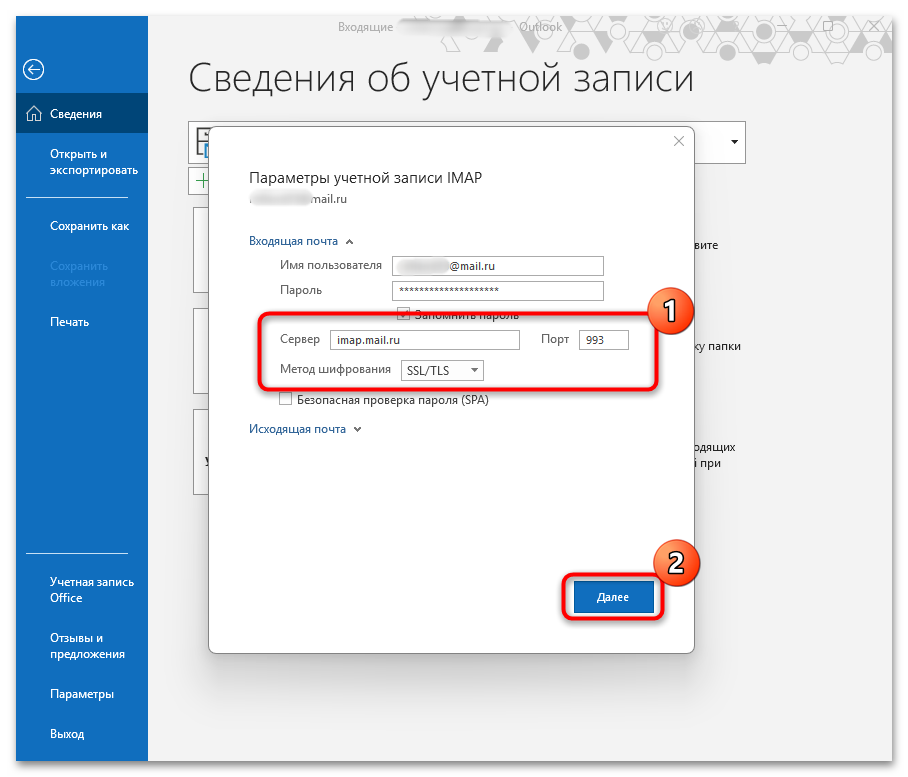Click the Далее button

[x=613, y=597]
